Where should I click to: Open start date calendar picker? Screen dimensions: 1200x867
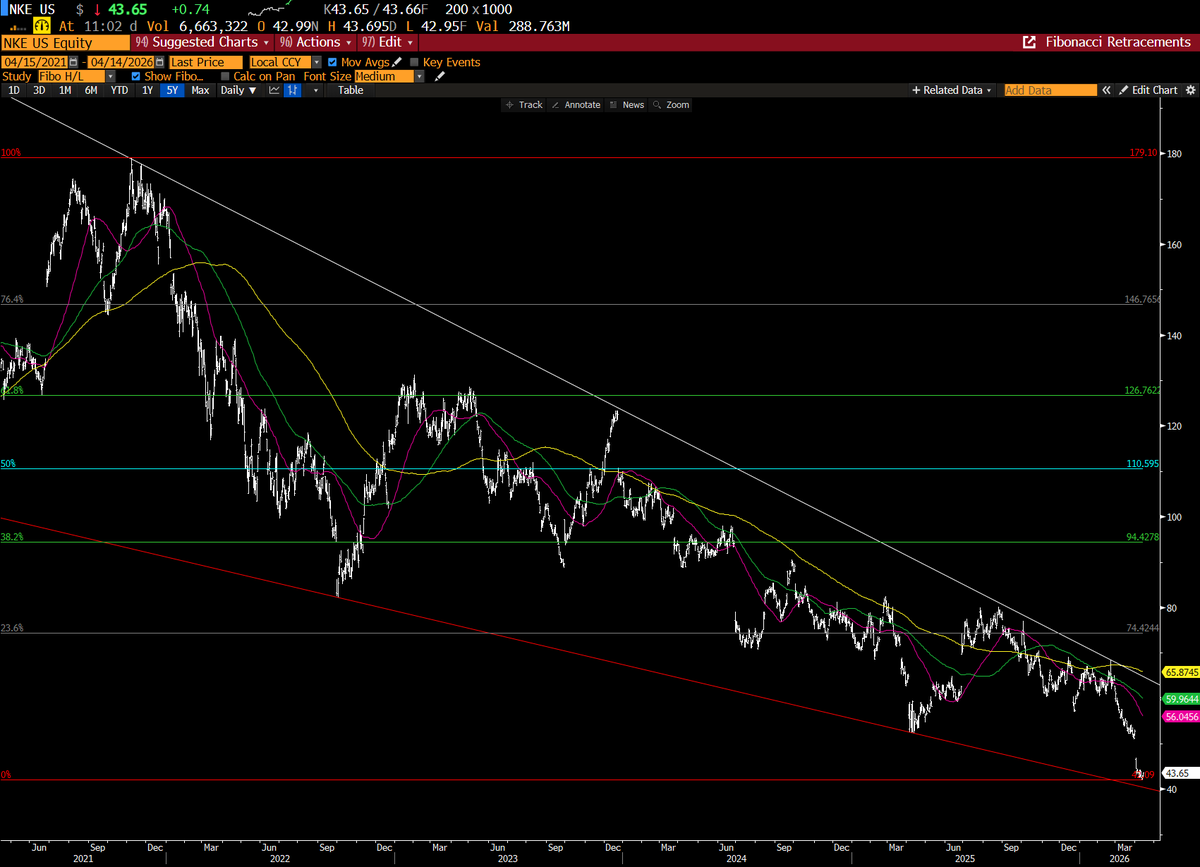pos(74,62)
